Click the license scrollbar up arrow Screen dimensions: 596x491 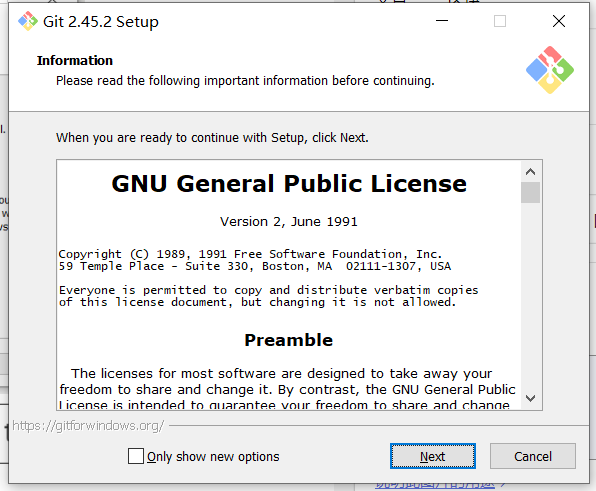[530, 172]
